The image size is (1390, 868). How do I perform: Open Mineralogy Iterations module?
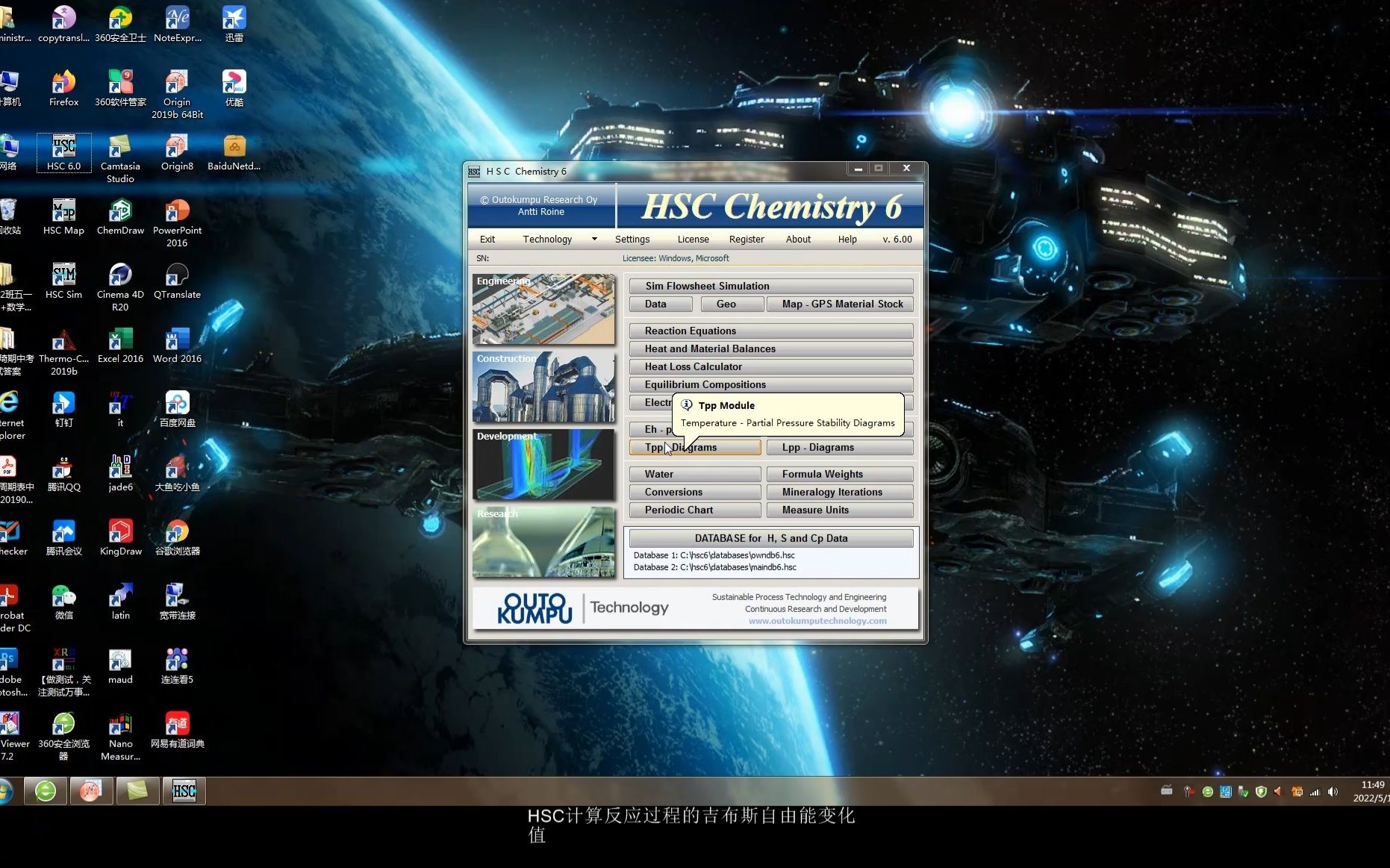coord(840,492)
